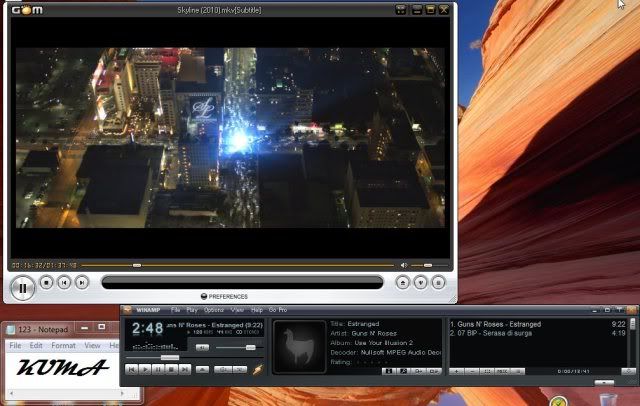Click second button under Winamp track info
This screenshot has width=640, height=406.
pos(403,371)
